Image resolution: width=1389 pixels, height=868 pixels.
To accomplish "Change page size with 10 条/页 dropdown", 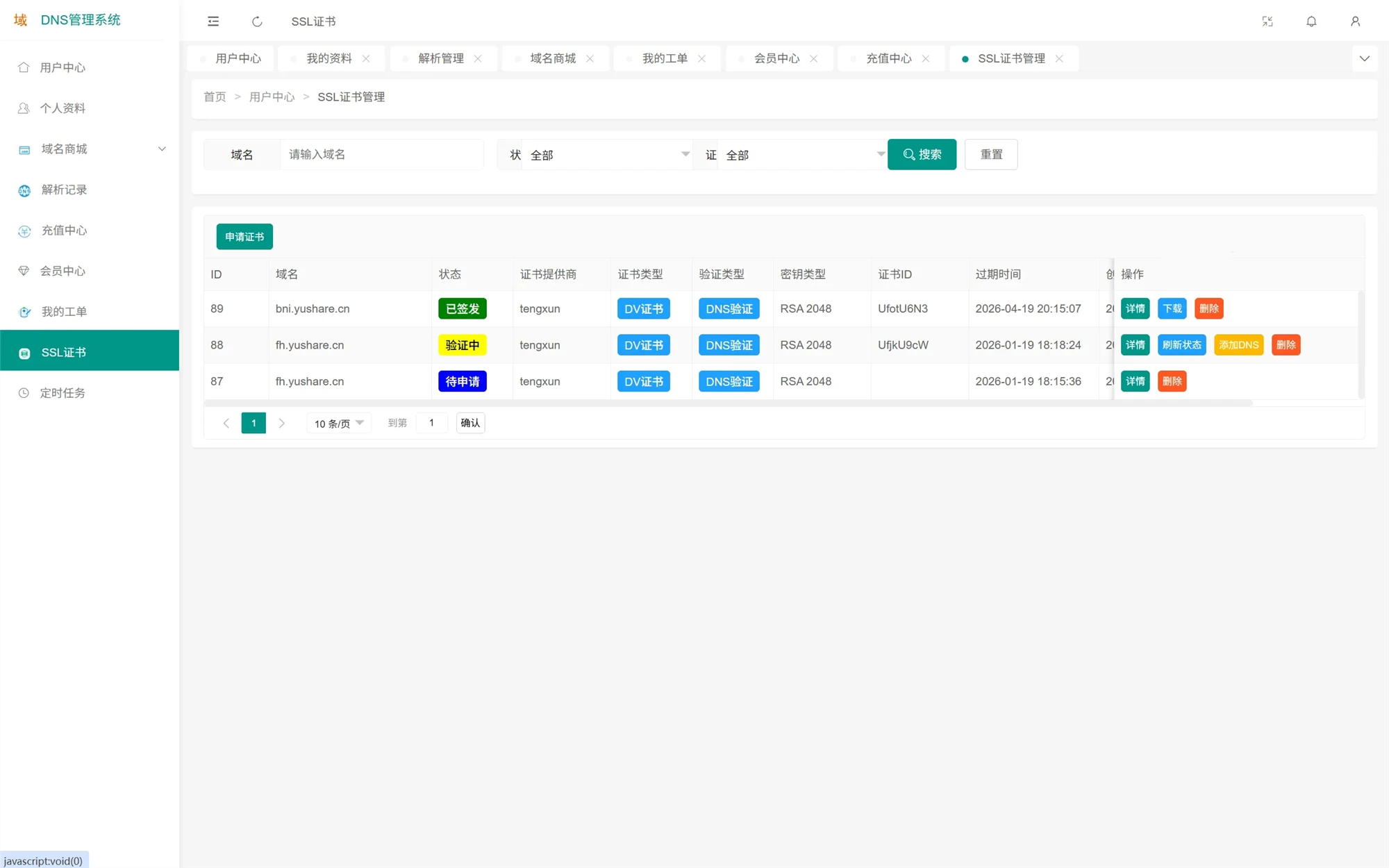I will tap(338, 422).
